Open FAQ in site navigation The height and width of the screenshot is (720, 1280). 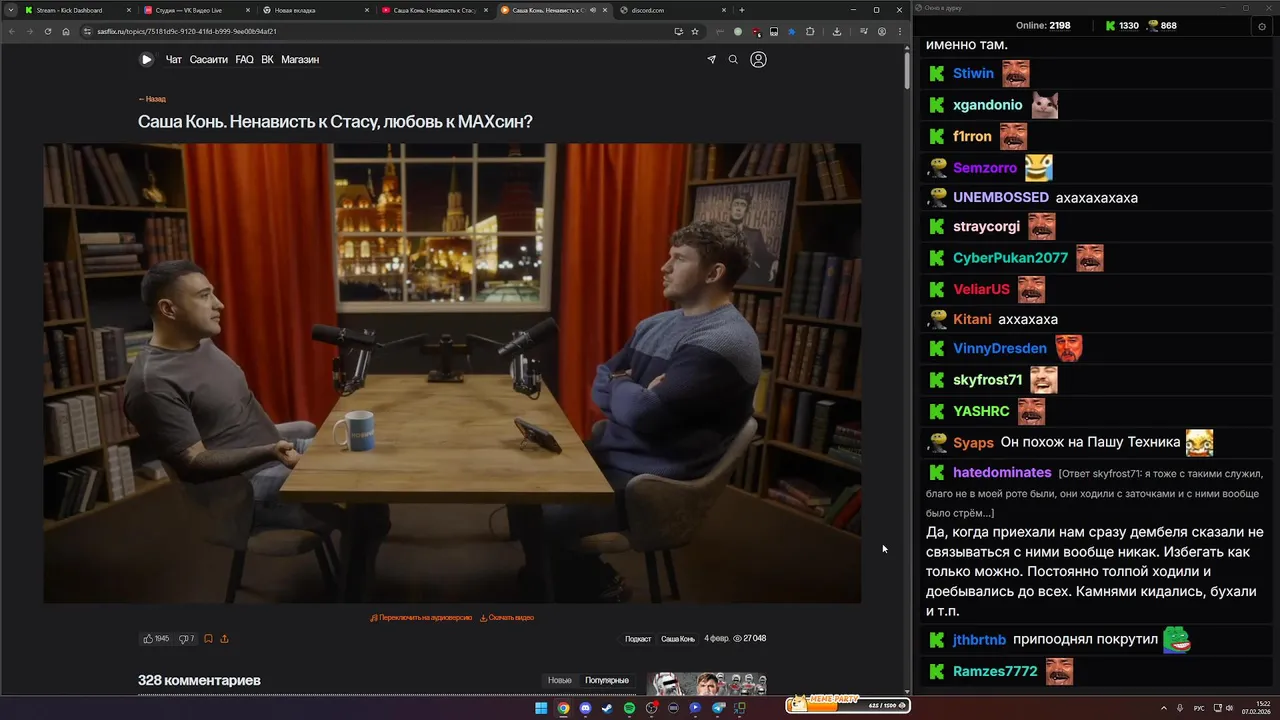pos(244,60)
